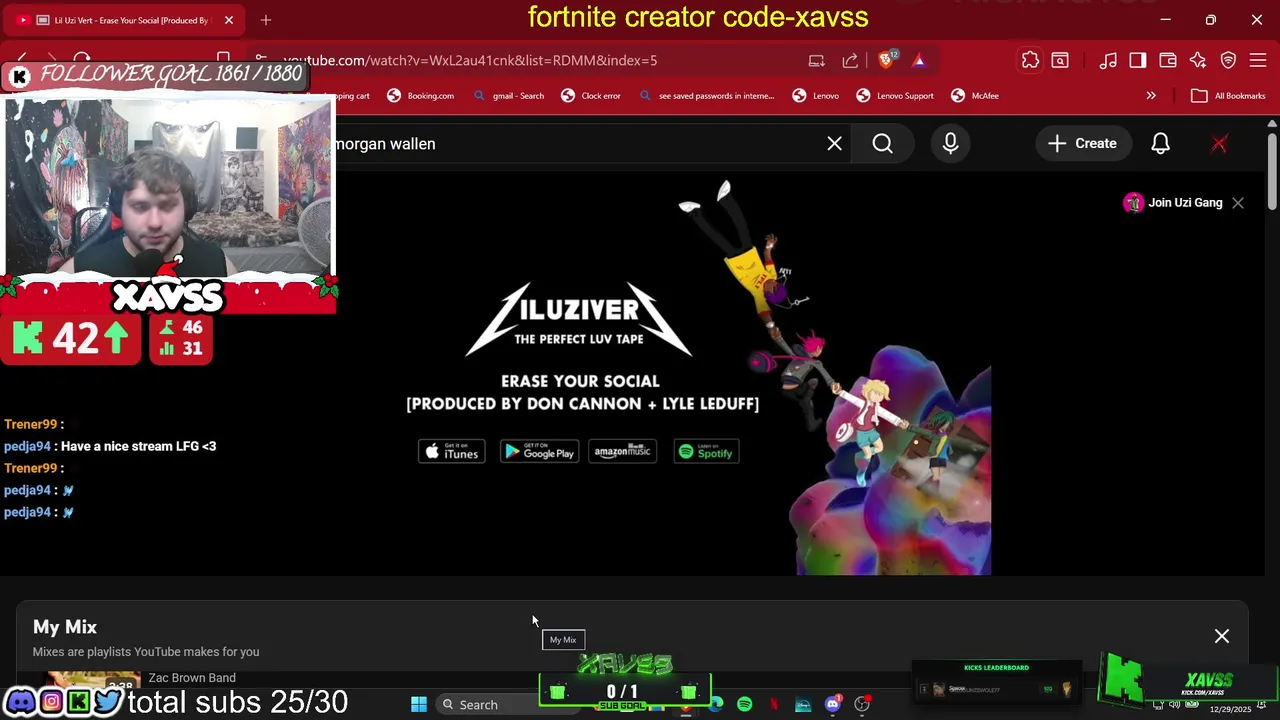Open Spotify from the taskbar
This screenshot has width=1280, height=720.
pyautogui.click(x=745, y=705)
